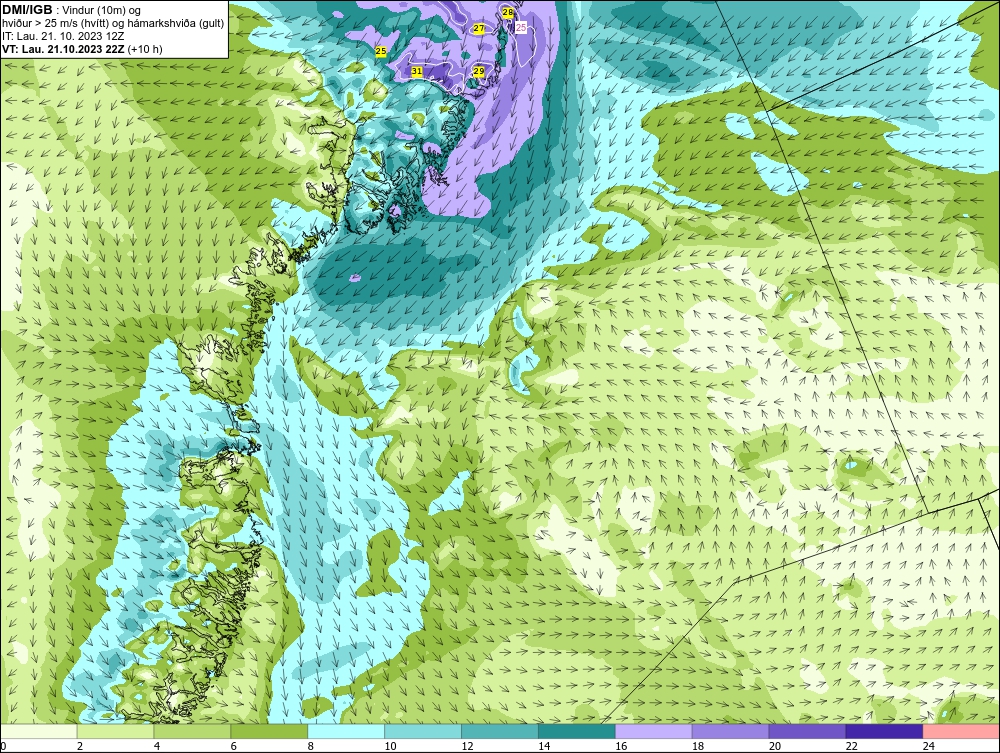Viewport: 1000px width, 753px height.
Task: Select the 'hviður > 25 m/s' legend description line
Action: [113, 24]
